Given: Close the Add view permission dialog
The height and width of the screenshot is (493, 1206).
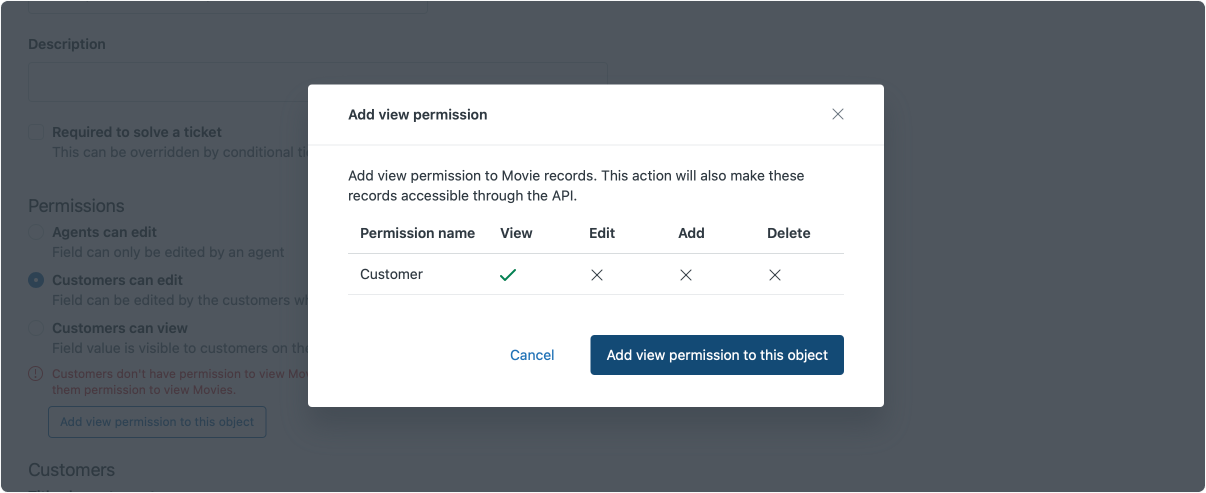Looking at the screenshot, I should pyautogui.click(x=838, y=114).
